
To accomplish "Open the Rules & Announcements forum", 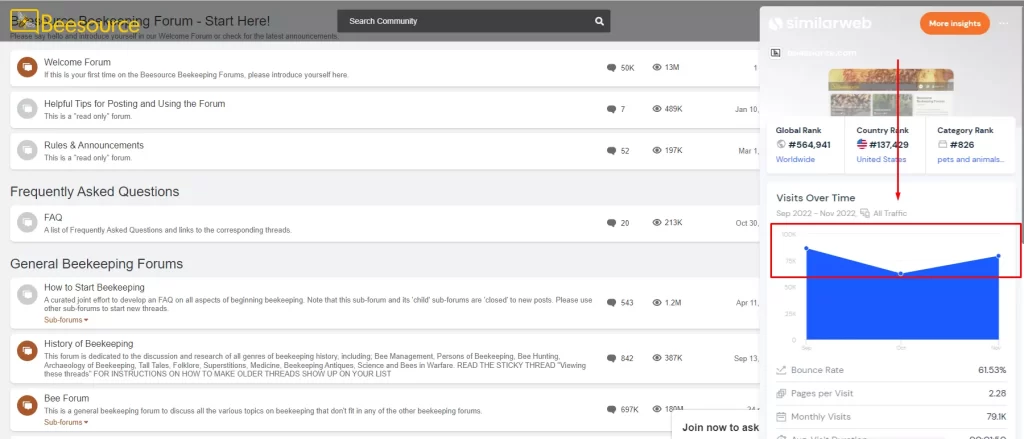I will coord(94,145).
